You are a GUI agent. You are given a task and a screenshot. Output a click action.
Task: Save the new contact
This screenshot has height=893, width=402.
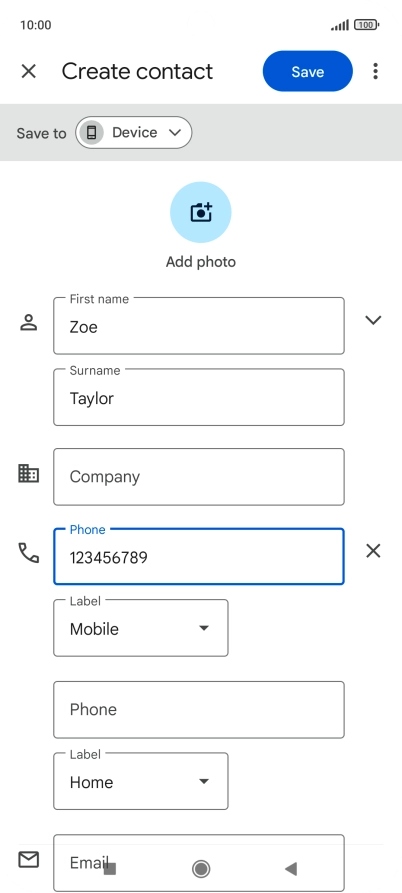pos(307,71)
